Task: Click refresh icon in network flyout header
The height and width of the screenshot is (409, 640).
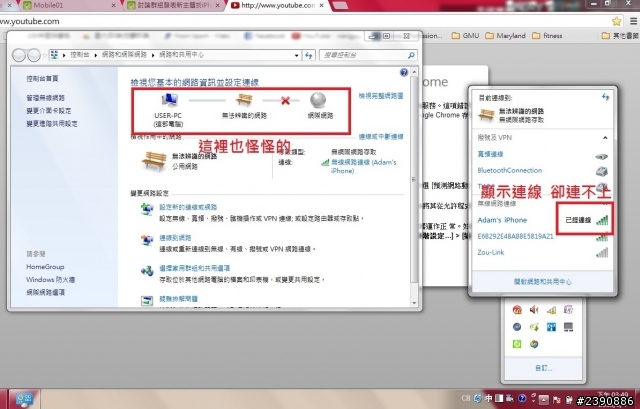Action: click(605, 97)
